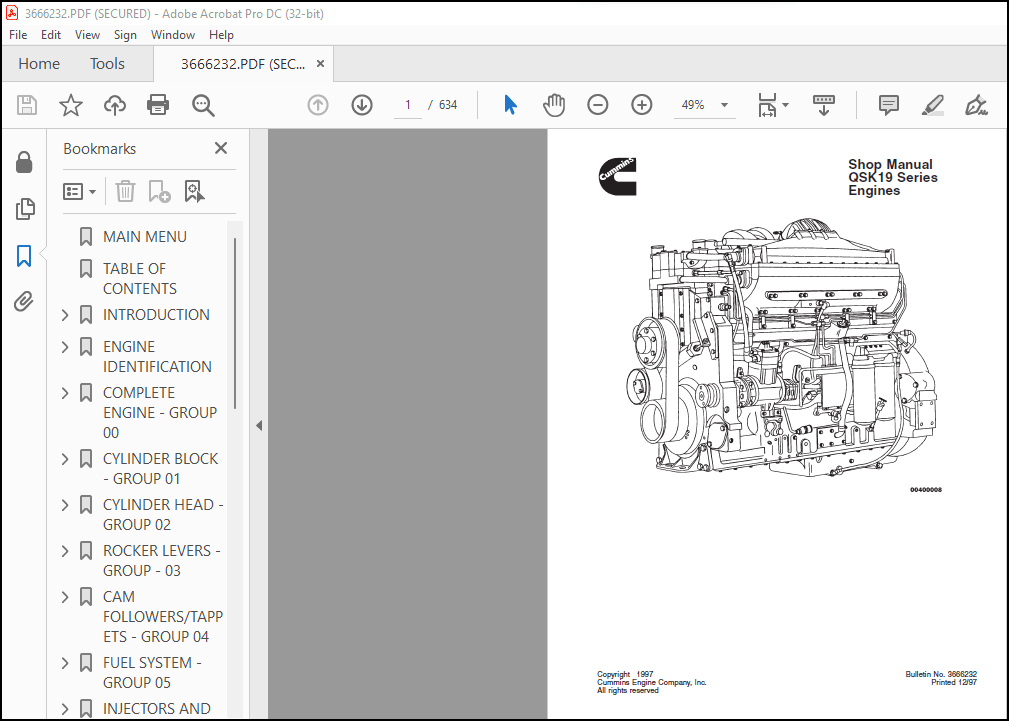Open the zoom percentage dropdown
This screenshot has height=721, width=1009.
[724, 105]
